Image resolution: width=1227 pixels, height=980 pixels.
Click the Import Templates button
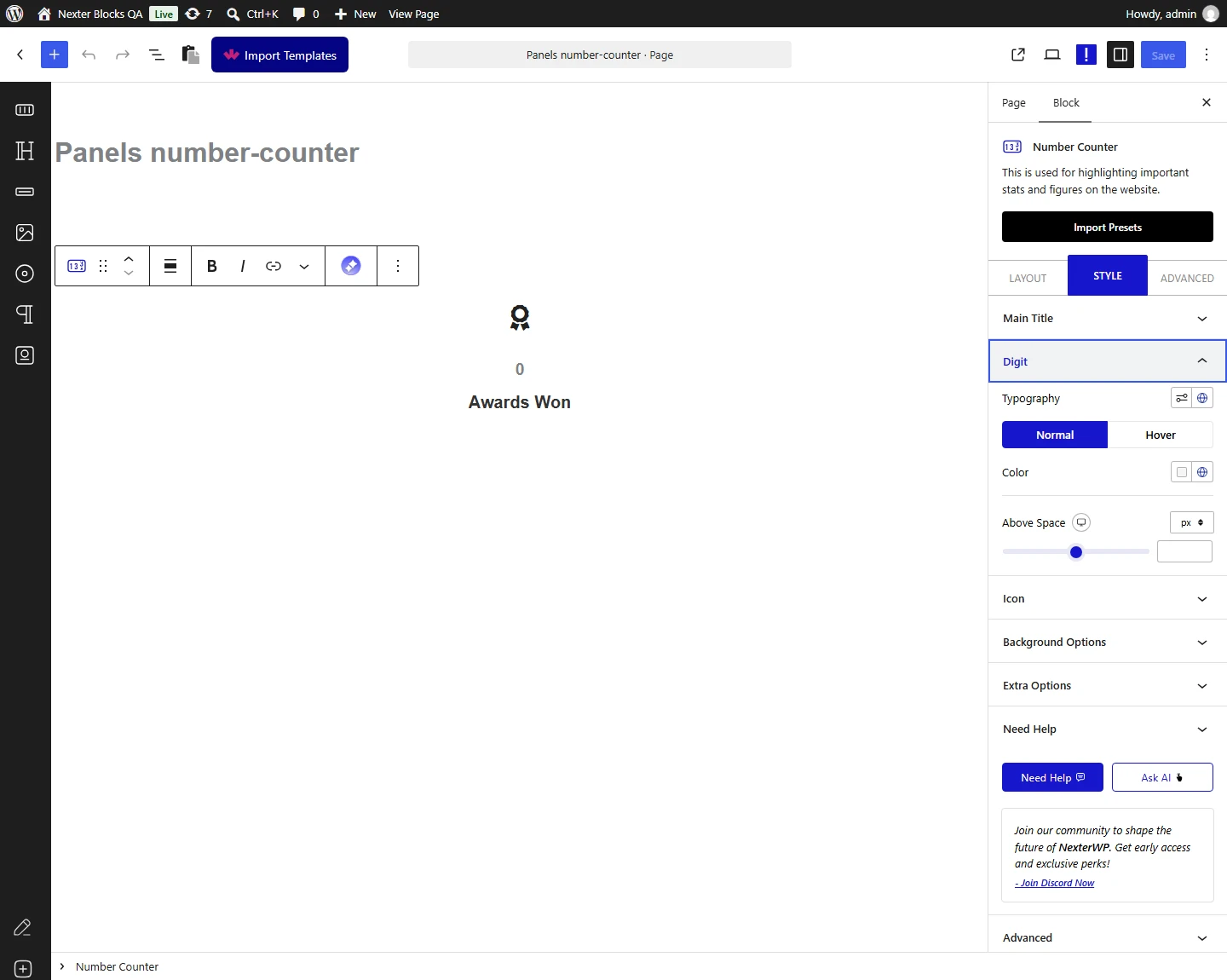click(279, 55)
